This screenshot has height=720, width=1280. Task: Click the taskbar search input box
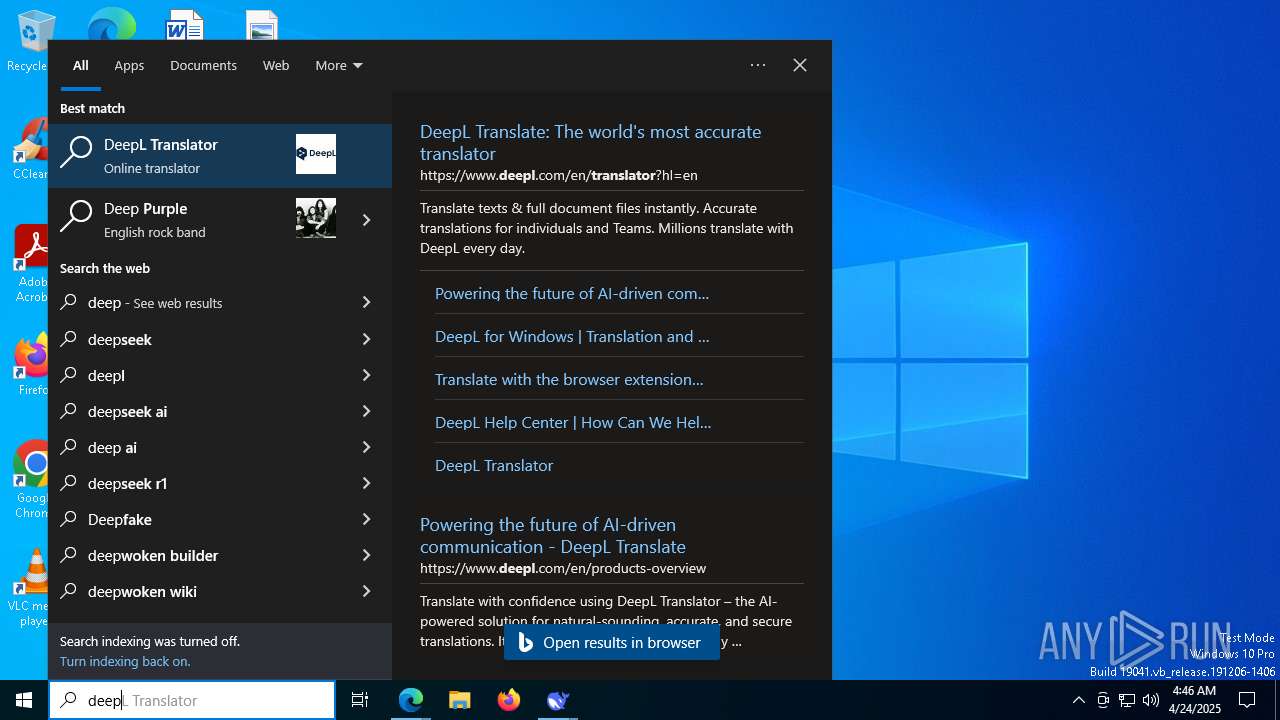click(x=192, y=700)
